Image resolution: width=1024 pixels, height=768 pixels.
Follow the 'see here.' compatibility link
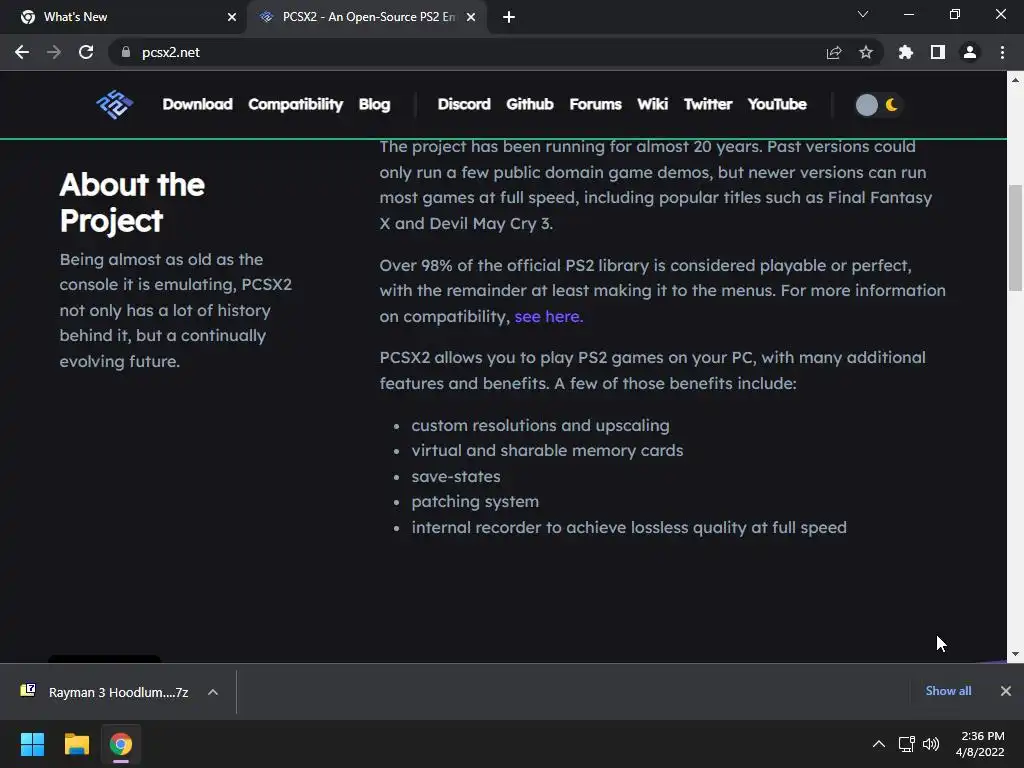click(x=549, y=317)
